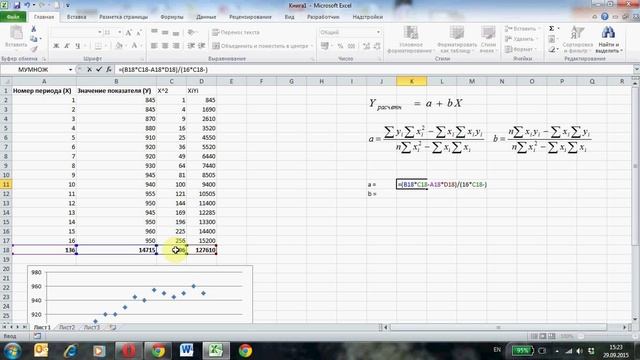640x360 pixels.
Task: Open the Данные ribbon tab
Action: coord(206,17)
